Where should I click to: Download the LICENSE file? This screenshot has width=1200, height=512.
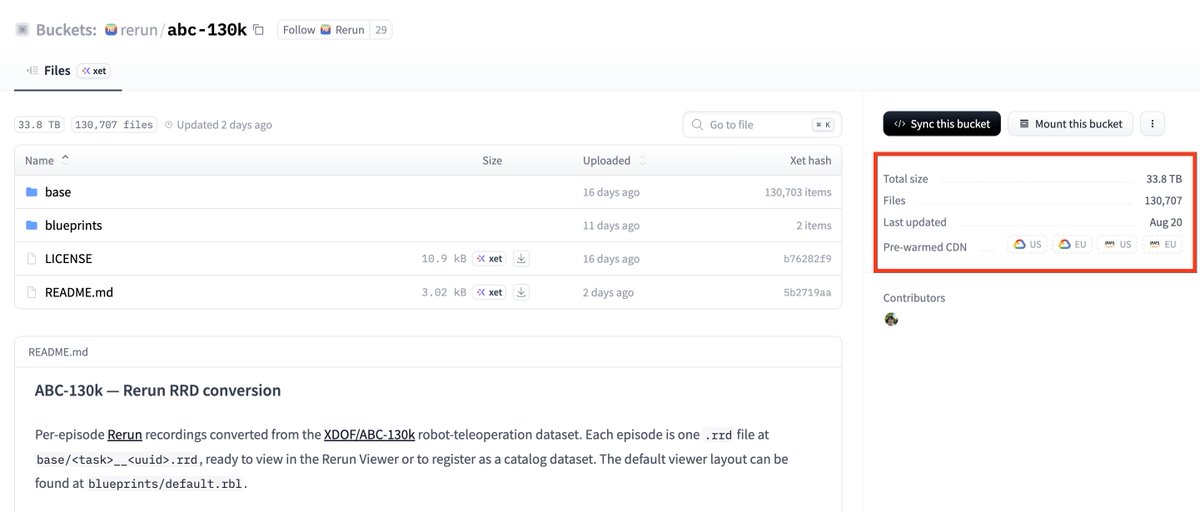[521, 258]
